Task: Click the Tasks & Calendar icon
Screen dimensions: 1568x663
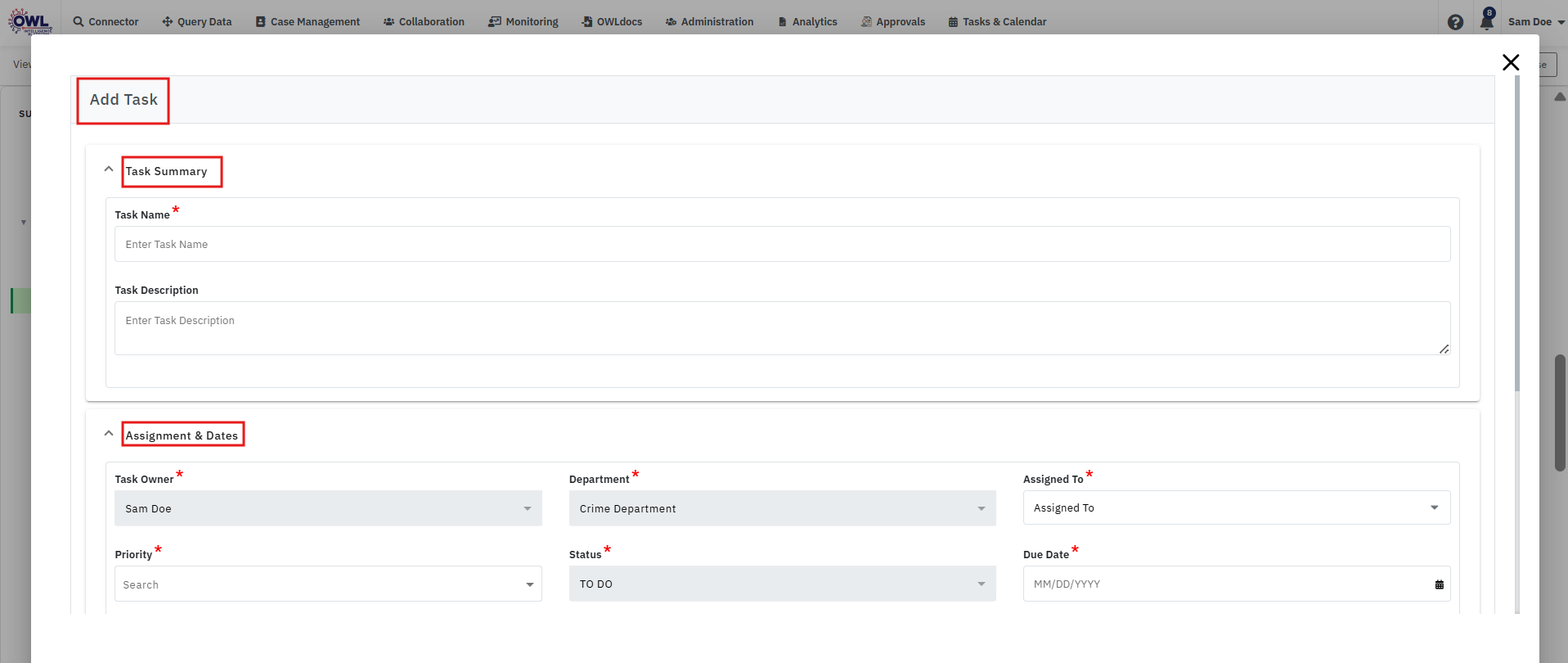Action: [953, 21]
